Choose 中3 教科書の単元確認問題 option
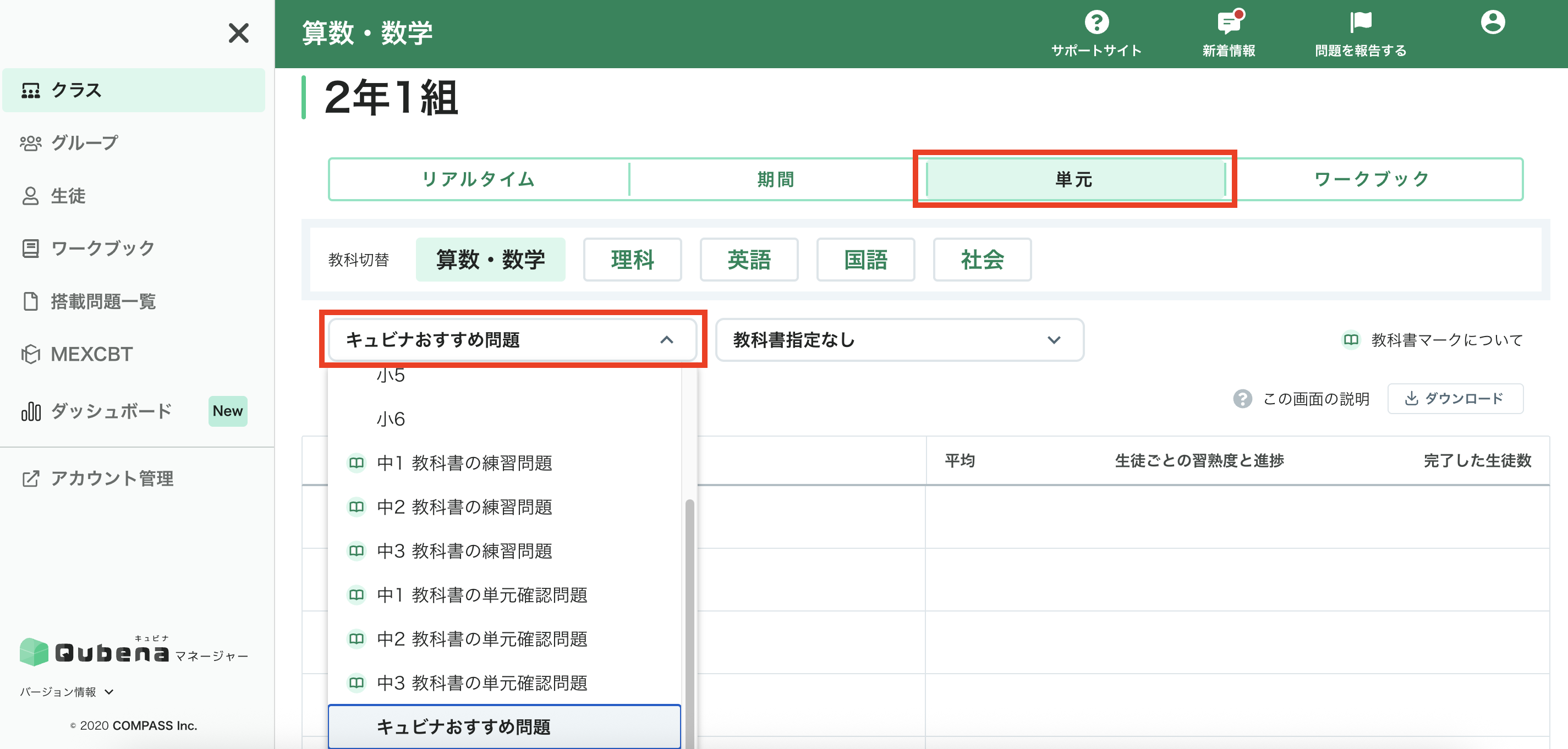The height and width of the screenshot is (749, 1568). [x=504, y=684]
